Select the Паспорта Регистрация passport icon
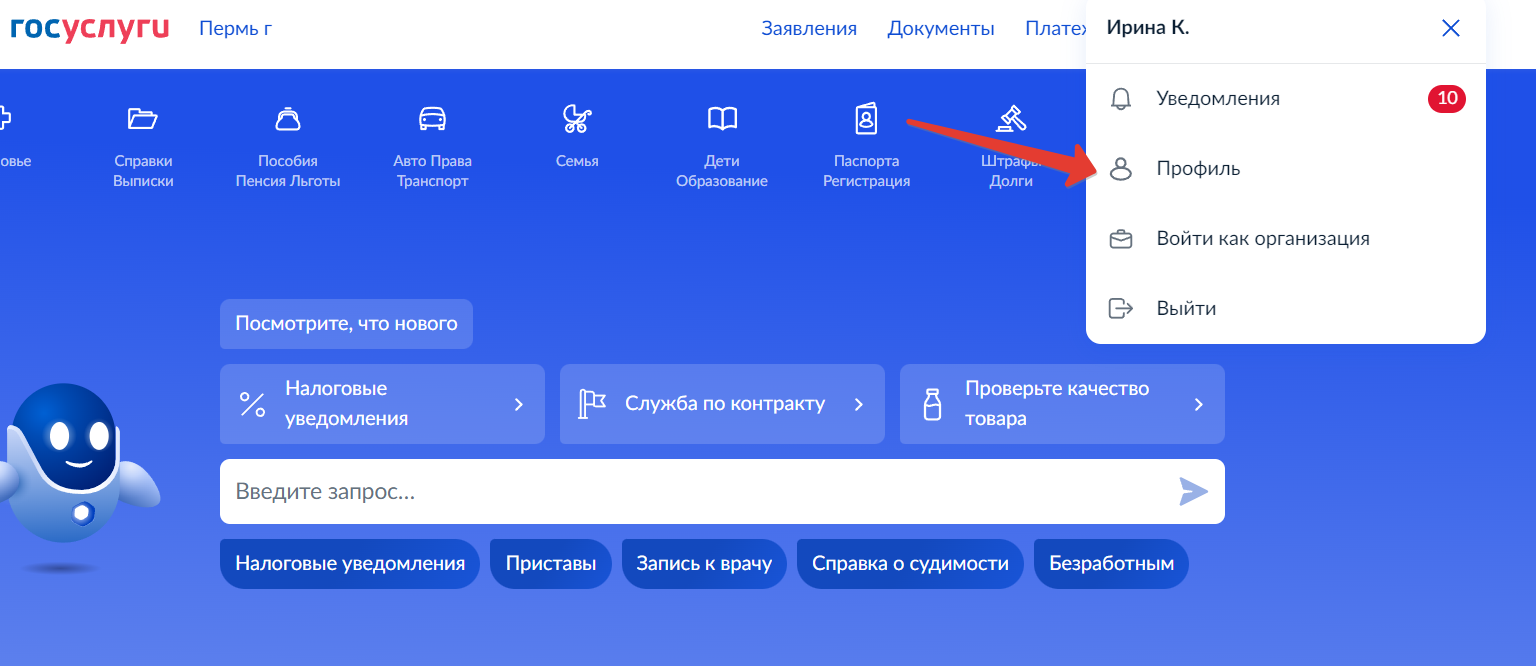This screenshot has width=1536, height=666. click(866, 120)
